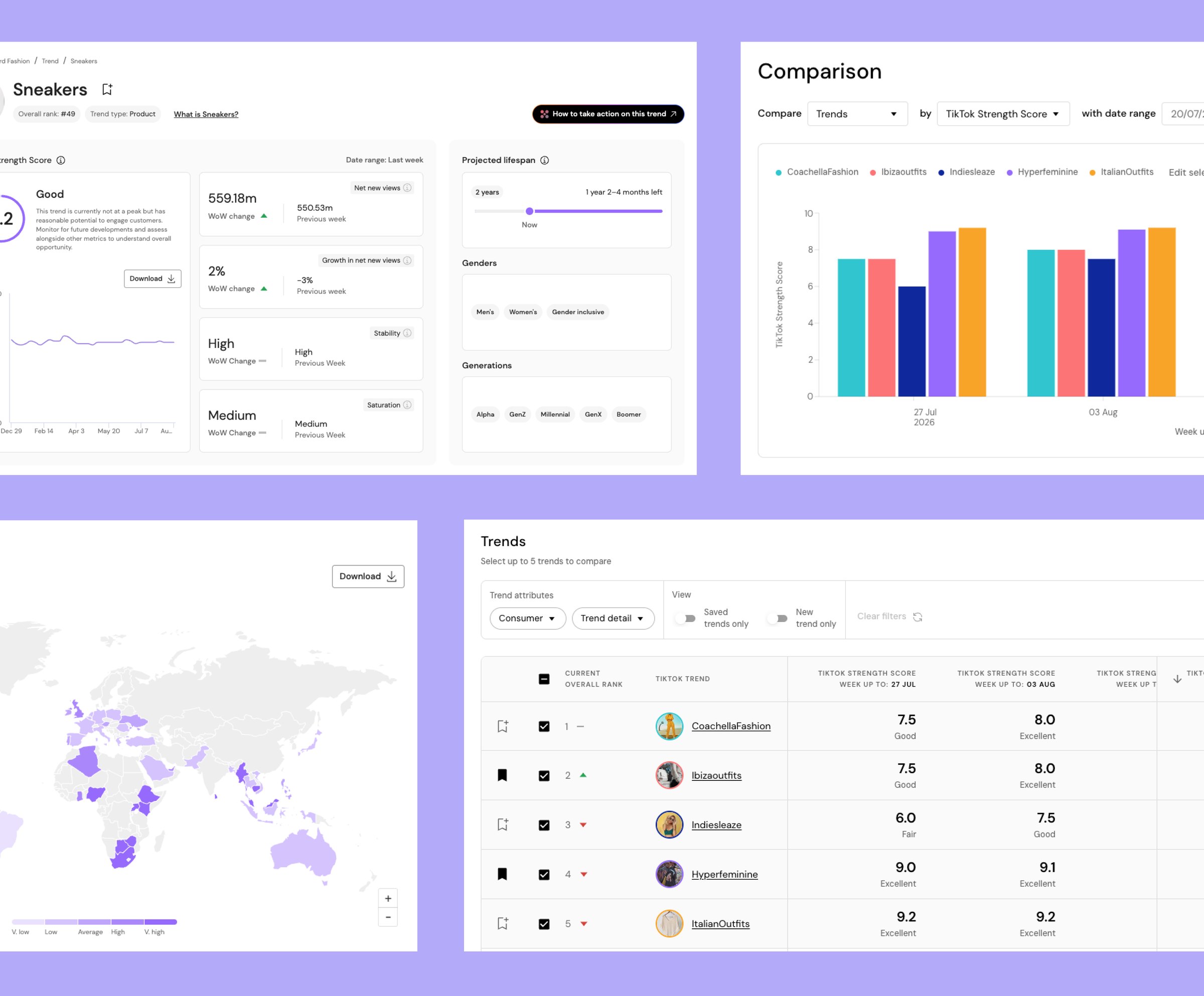
Task: Open the Hyperfeminine trend link
Action: click(724, 874)
